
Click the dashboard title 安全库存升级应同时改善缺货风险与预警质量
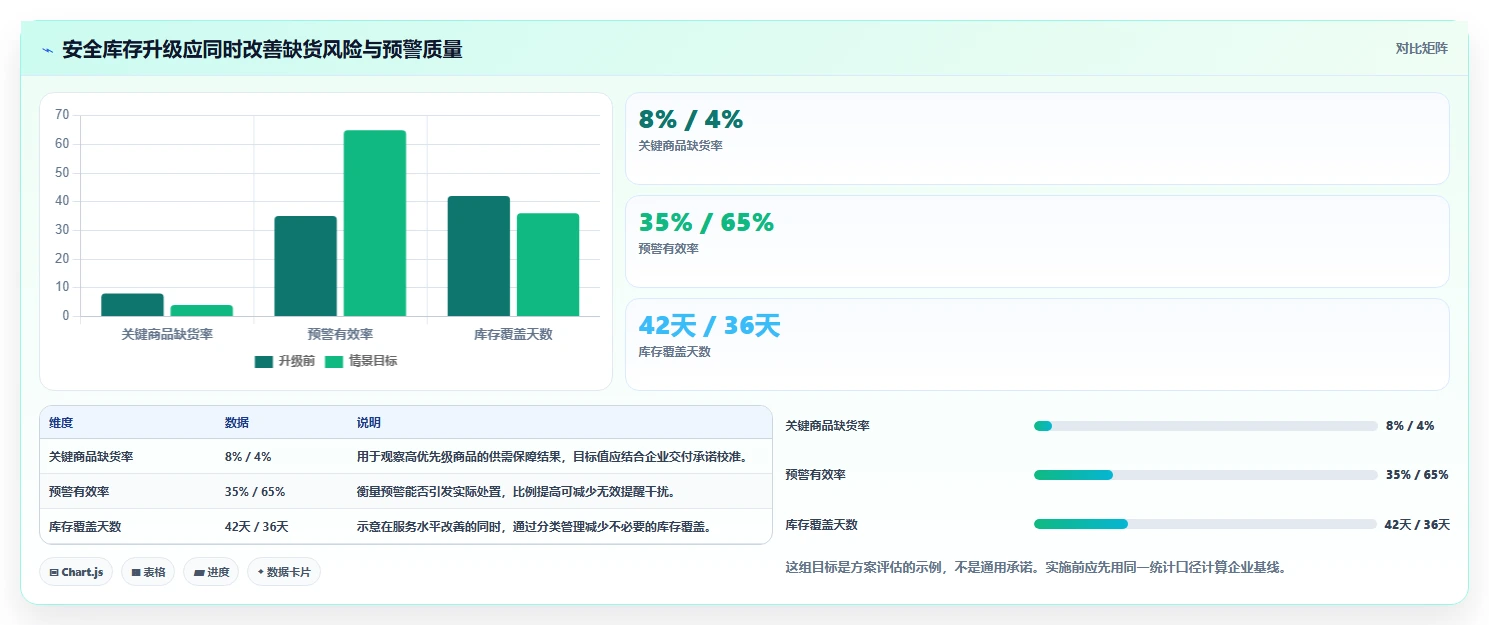coord(262,50)
